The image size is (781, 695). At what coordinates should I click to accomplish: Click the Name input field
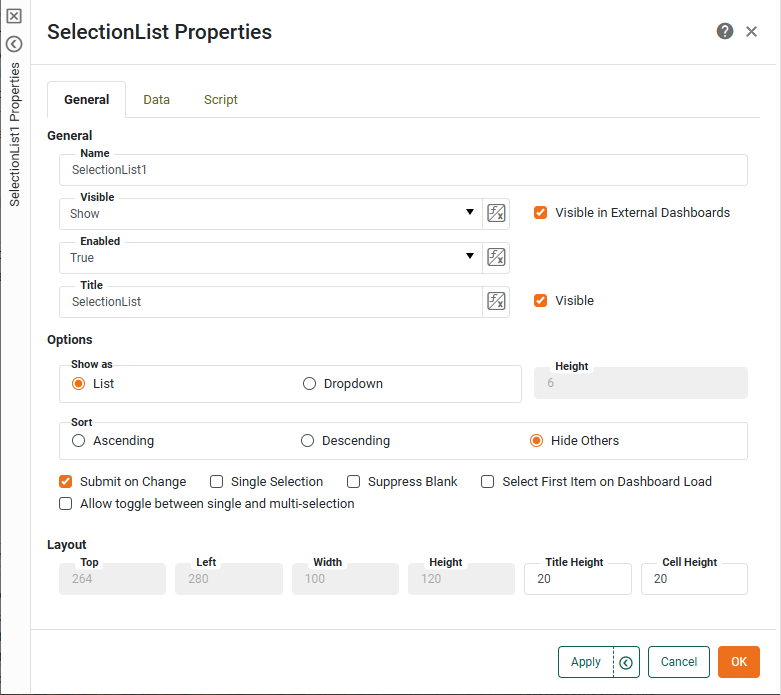(403, 170)
